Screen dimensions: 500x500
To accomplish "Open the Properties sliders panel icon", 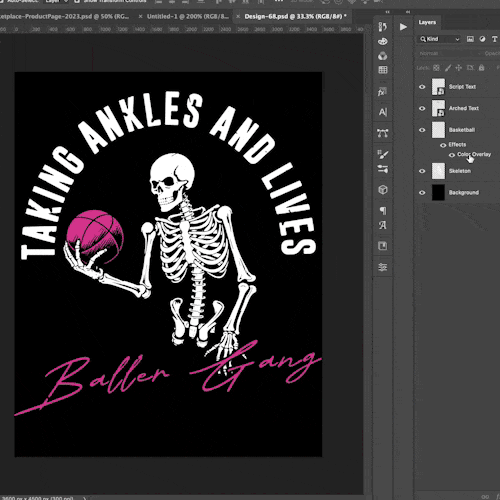I will [x=383, y=267].
